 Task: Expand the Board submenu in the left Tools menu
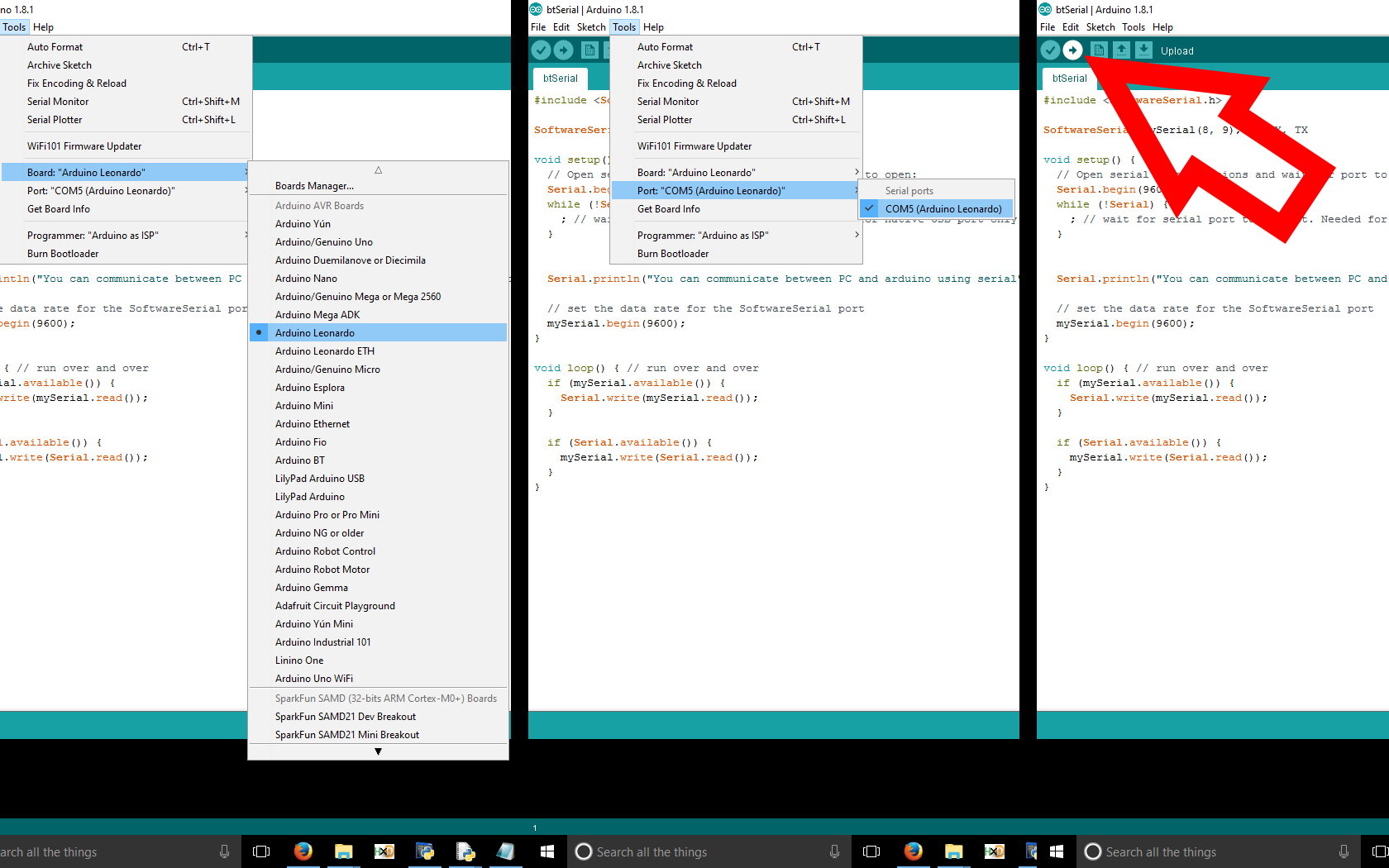pos(126,172)
